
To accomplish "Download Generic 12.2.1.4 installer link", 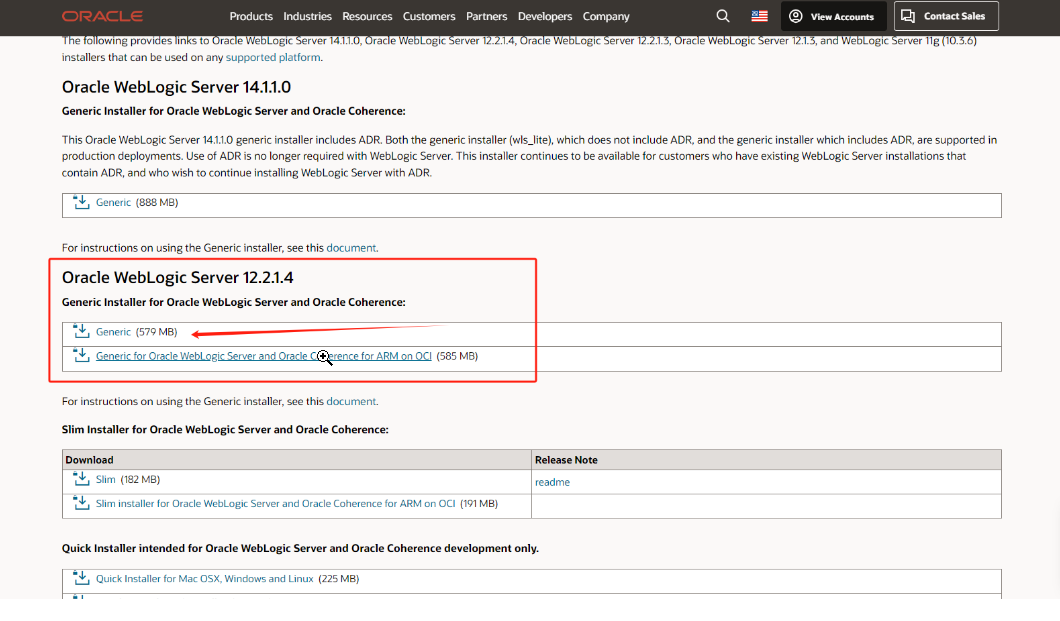I will [x=114, y=332].
